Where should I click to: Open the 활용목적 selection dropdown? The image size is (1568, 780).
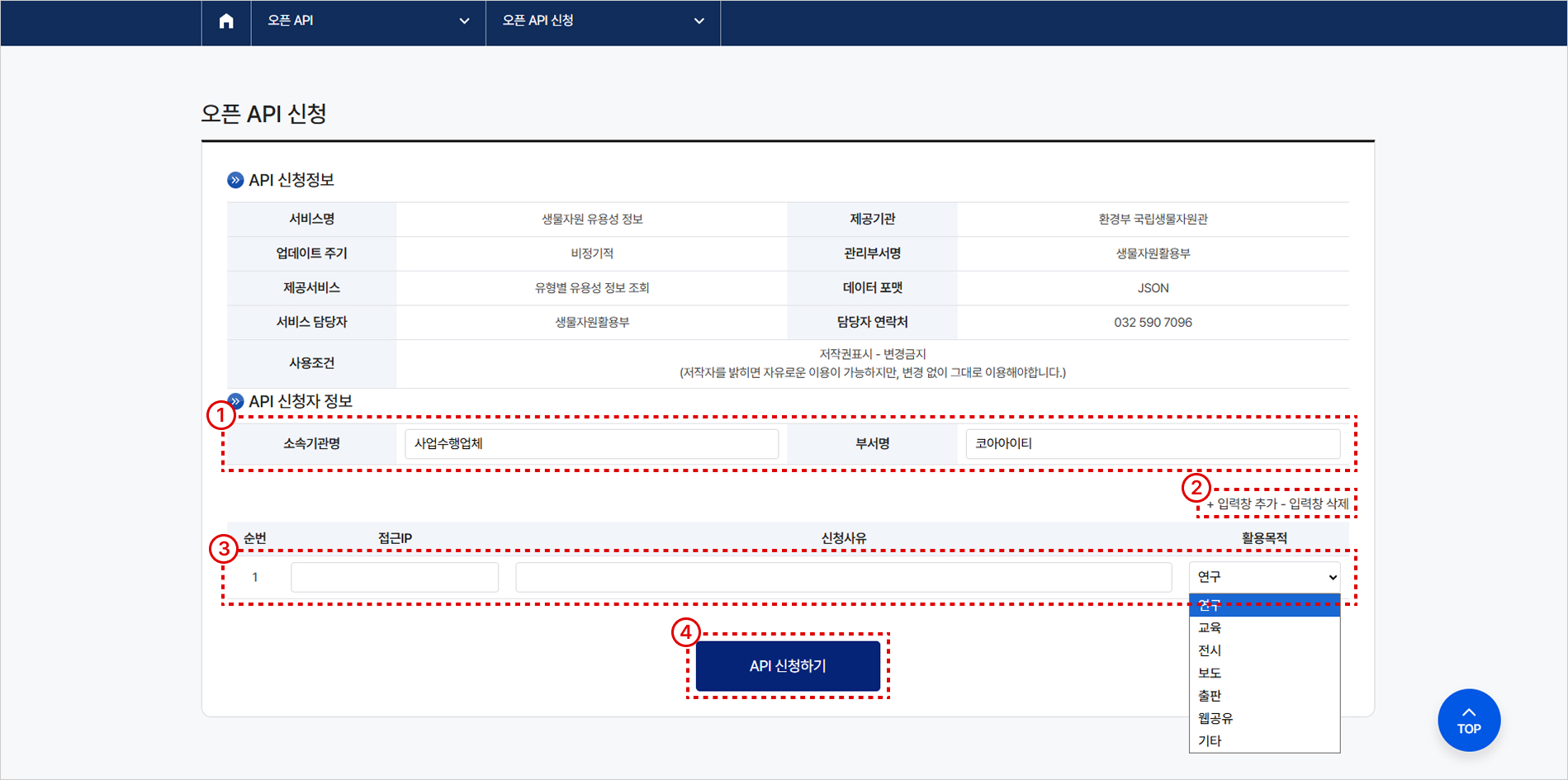[x=1263, y=576]
